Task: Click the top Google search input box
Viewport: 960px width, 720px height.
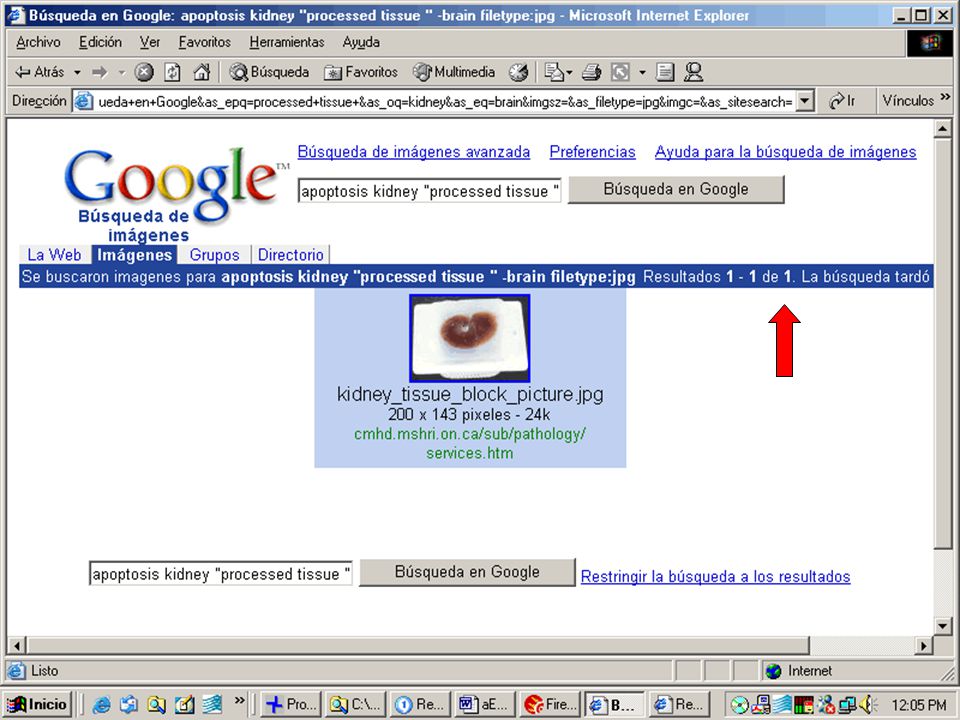Action: [x=429, y=191]
